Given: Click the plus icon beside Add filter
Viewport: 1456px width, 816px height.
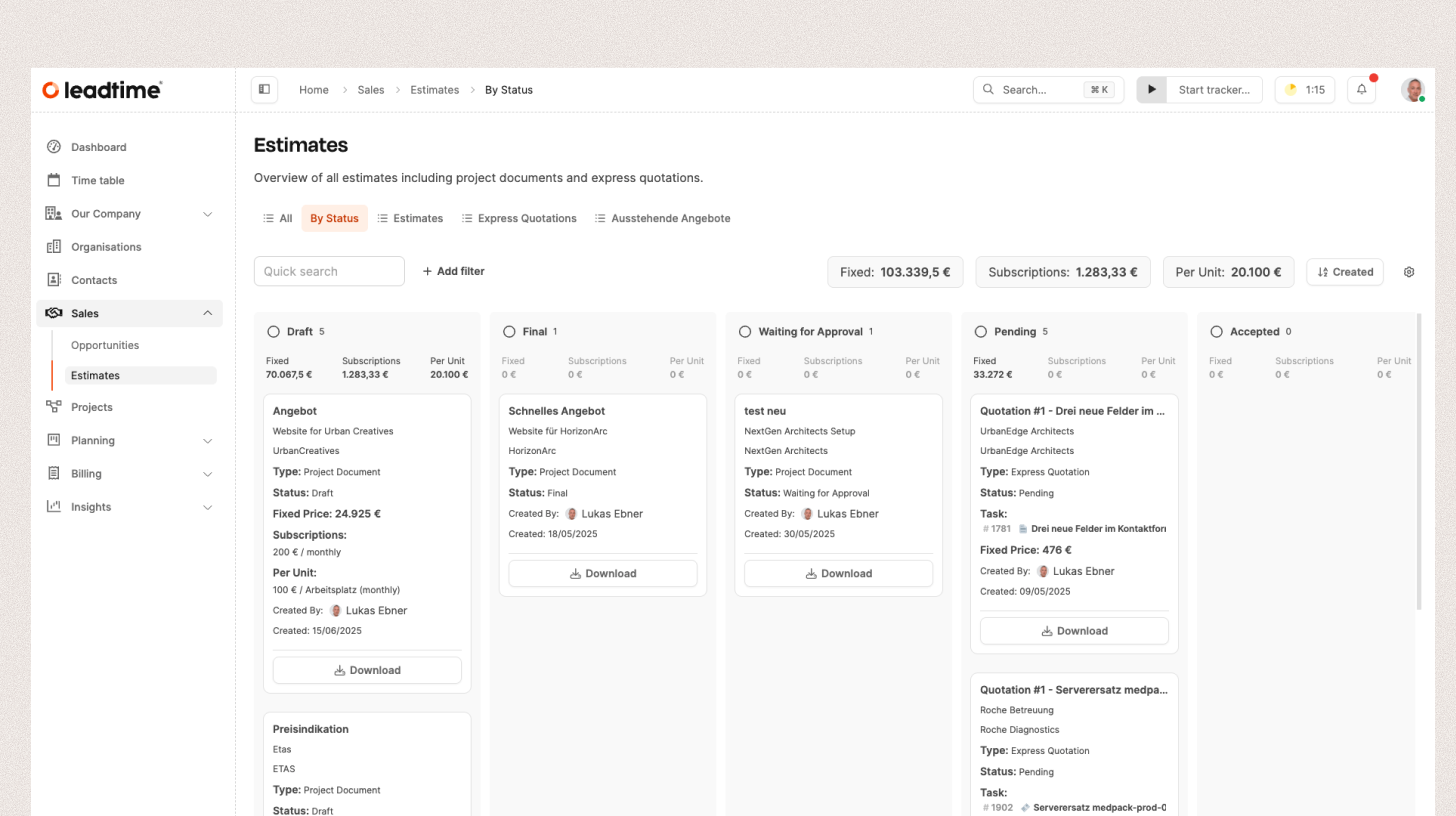Looking at the screenshot, I should pos(428,271).
